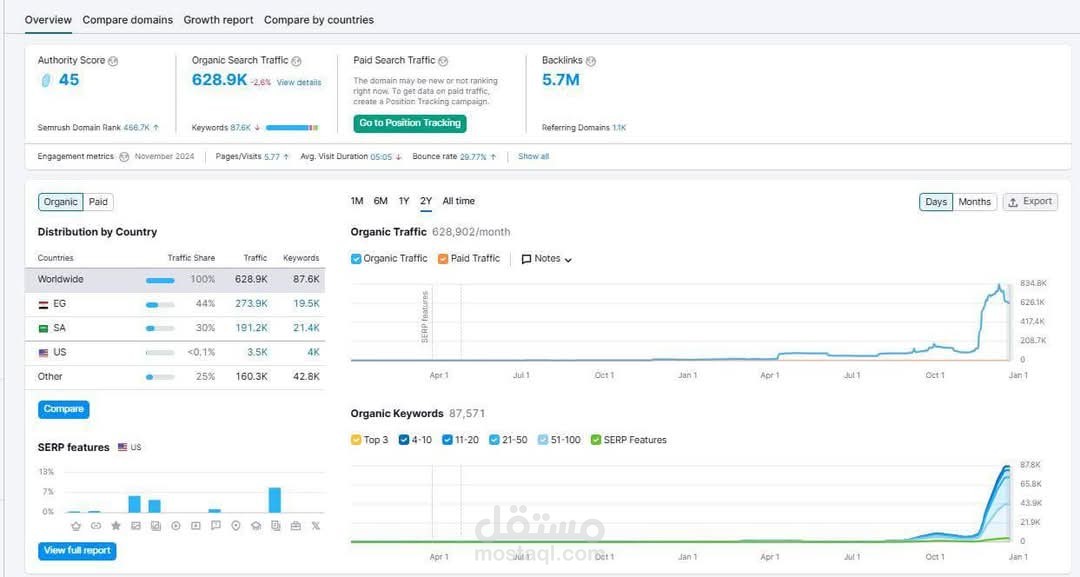Viewport: 1080px width, 577px height.
Task: Open the View full report button
Action: [77, 550]
